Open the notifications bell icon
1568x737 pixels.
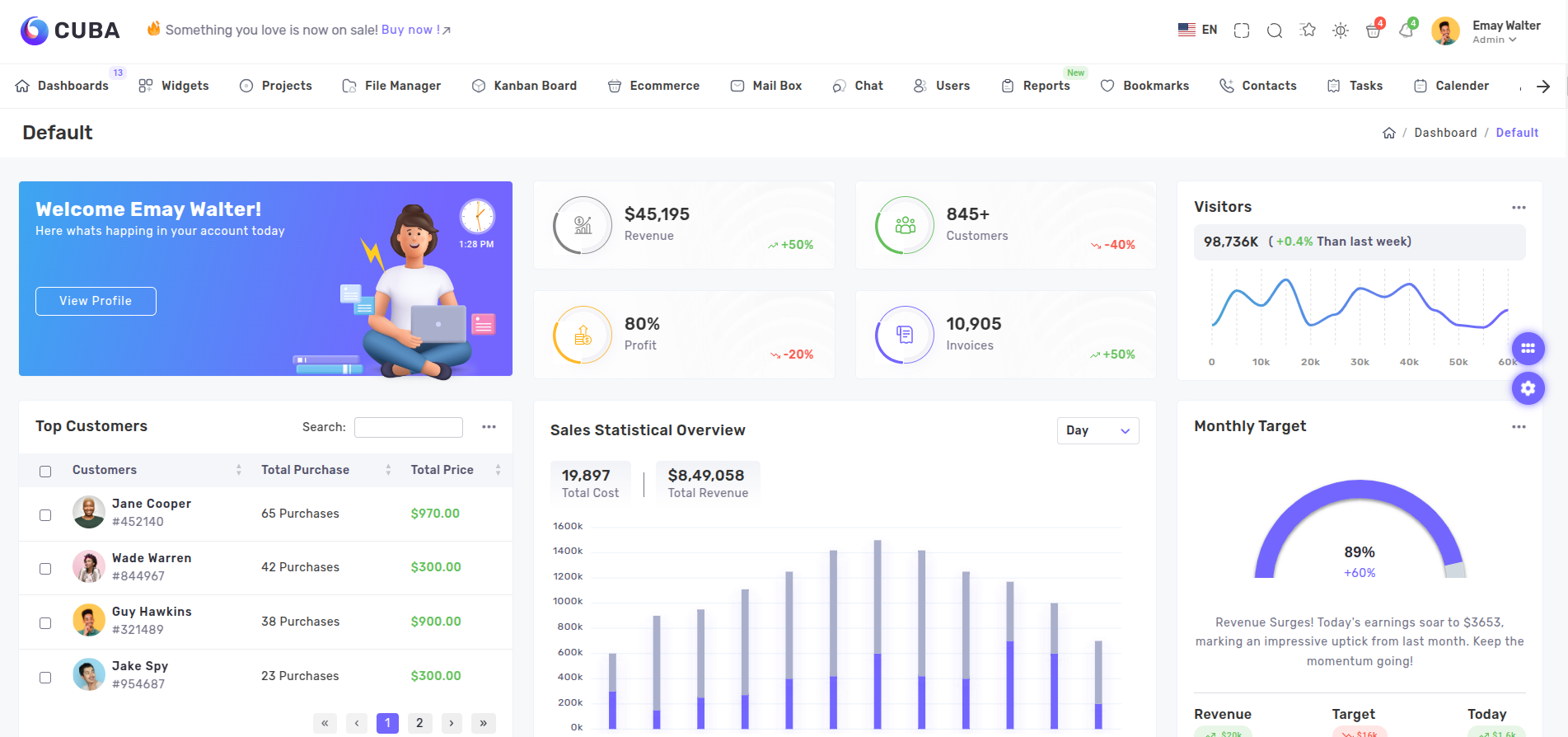1406,31
